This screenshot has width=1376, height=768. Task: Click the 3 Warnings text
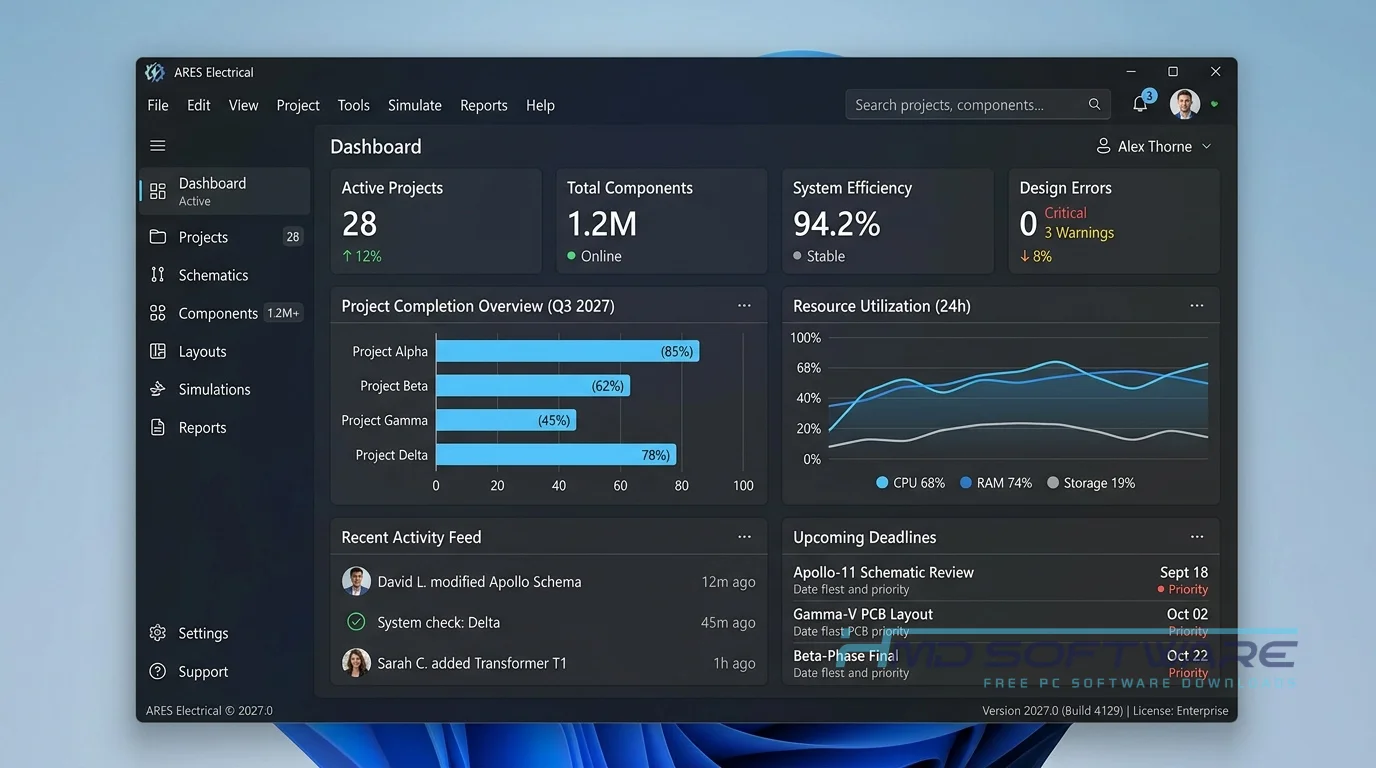point(1079,233)
